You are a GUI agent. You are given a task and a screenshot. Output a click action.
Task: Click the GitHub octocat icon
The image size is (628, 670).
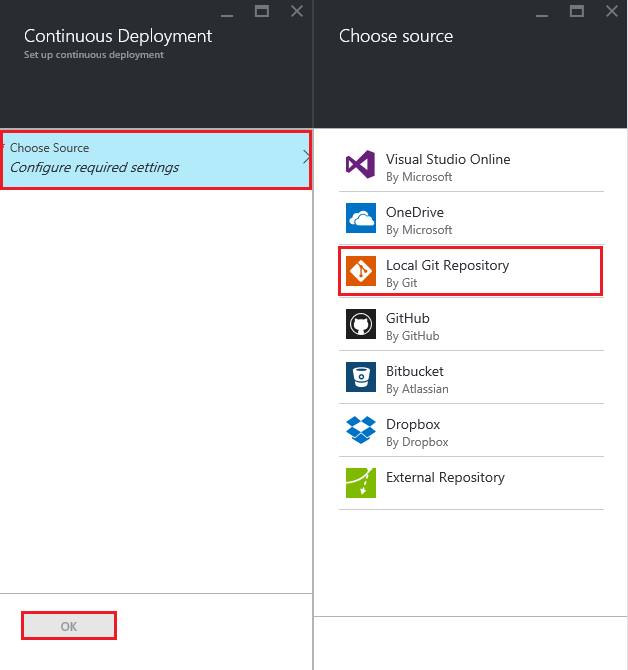361,324
